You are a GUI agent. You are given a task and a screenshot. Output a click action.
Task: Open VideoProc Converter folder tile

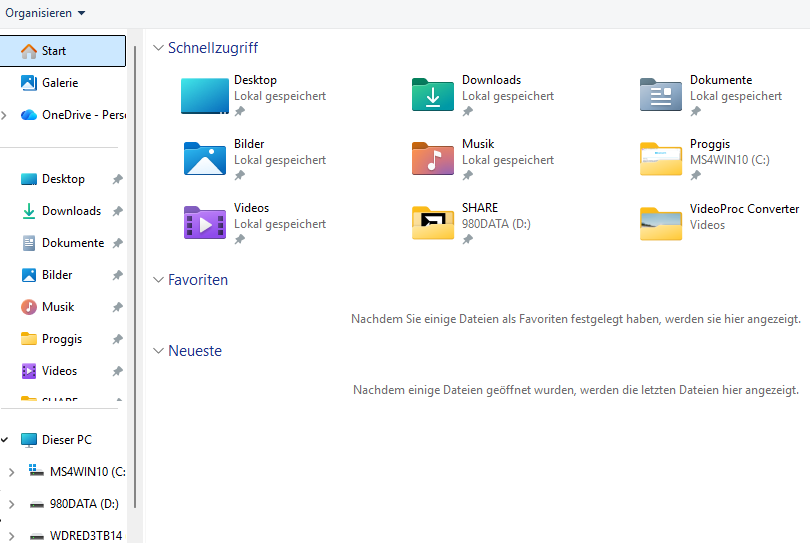[720, 224]
